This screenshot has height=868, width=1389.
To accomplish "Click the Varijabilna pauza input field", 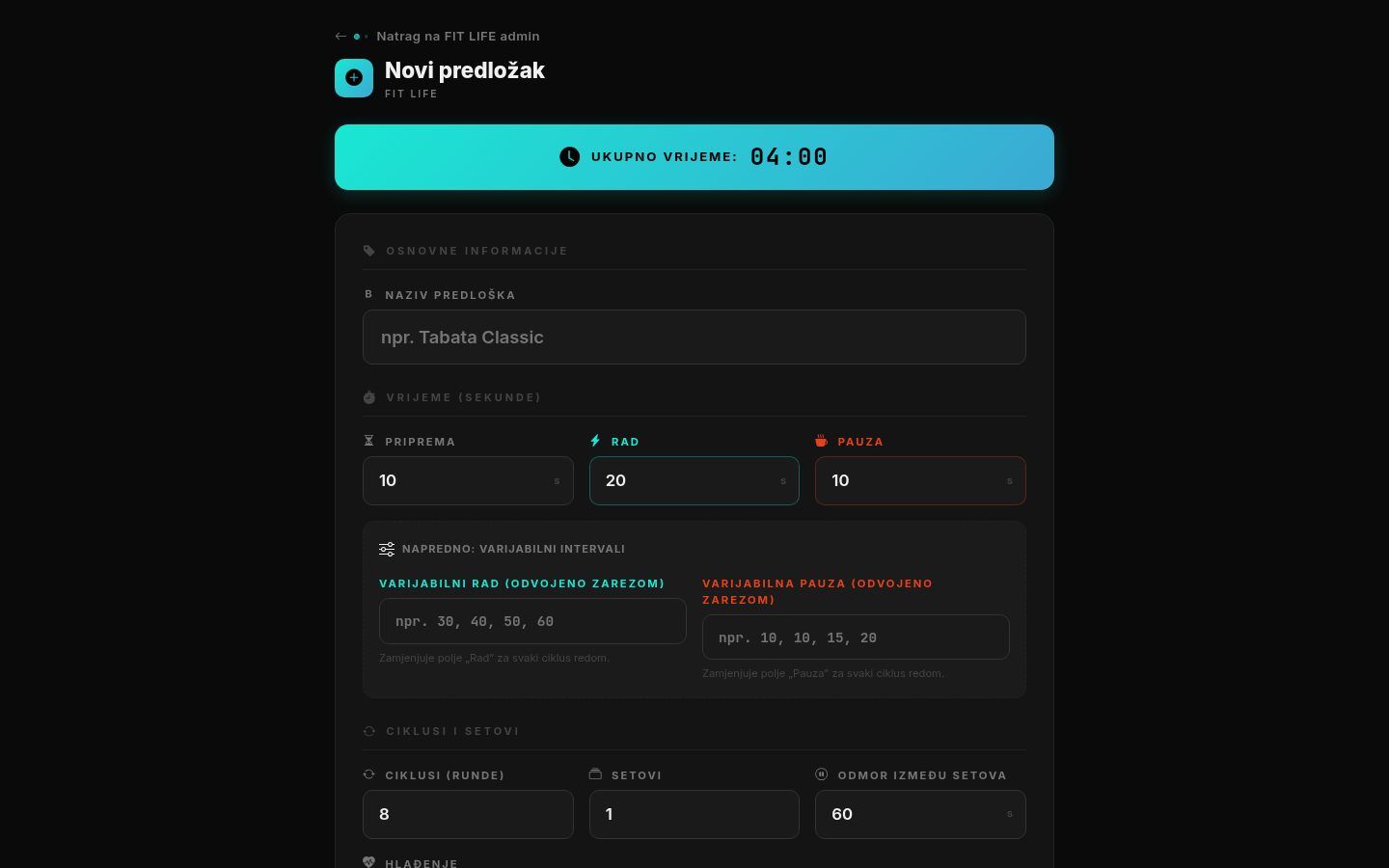I will [855, 637].
